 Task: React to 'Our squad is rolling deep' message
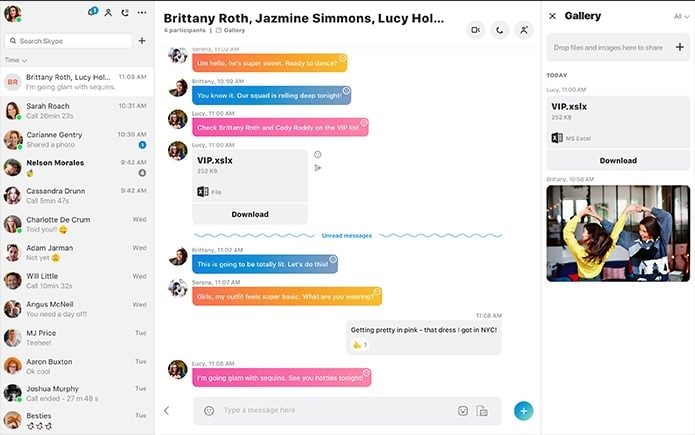[346, 90]
